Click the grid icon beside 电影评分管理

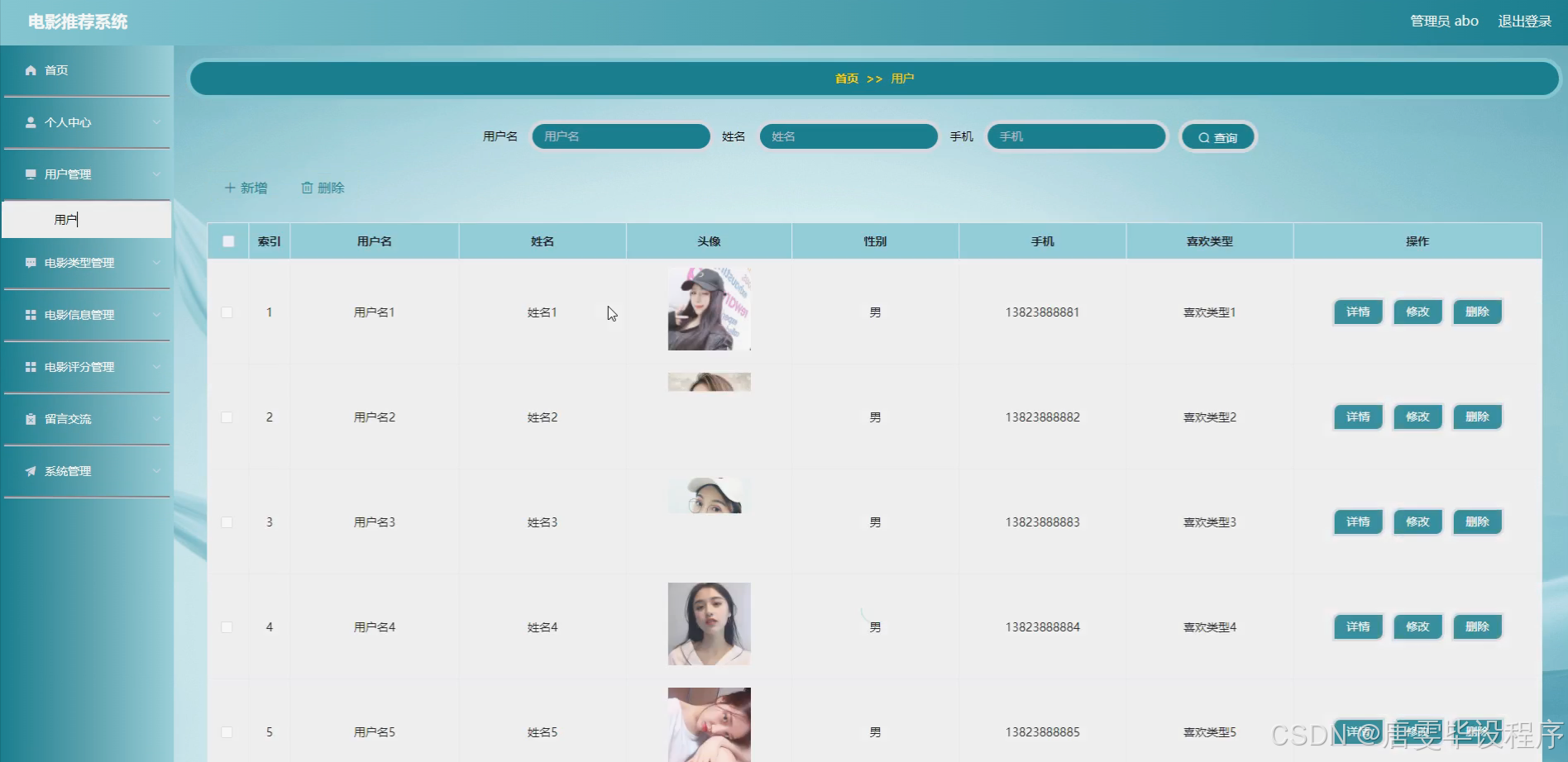(31, 367)
